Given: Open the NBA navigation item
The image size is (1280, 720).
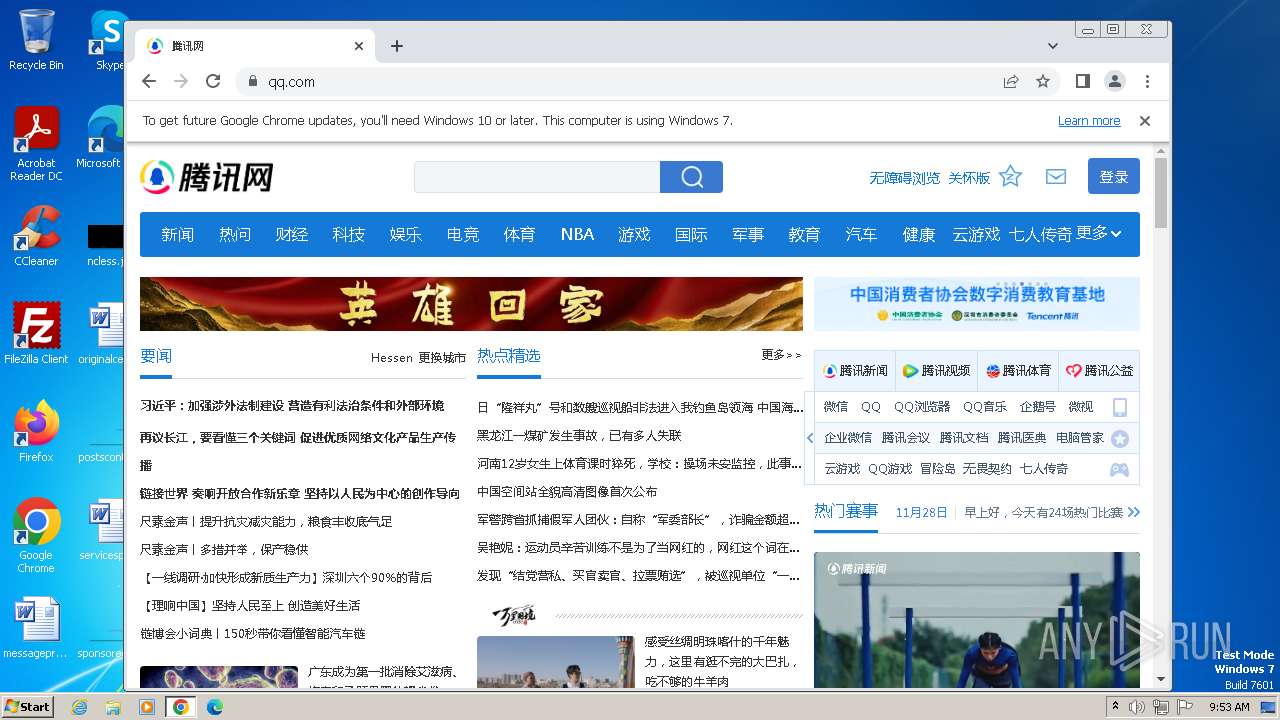Looking at the screenshot, I should point(577,234).
